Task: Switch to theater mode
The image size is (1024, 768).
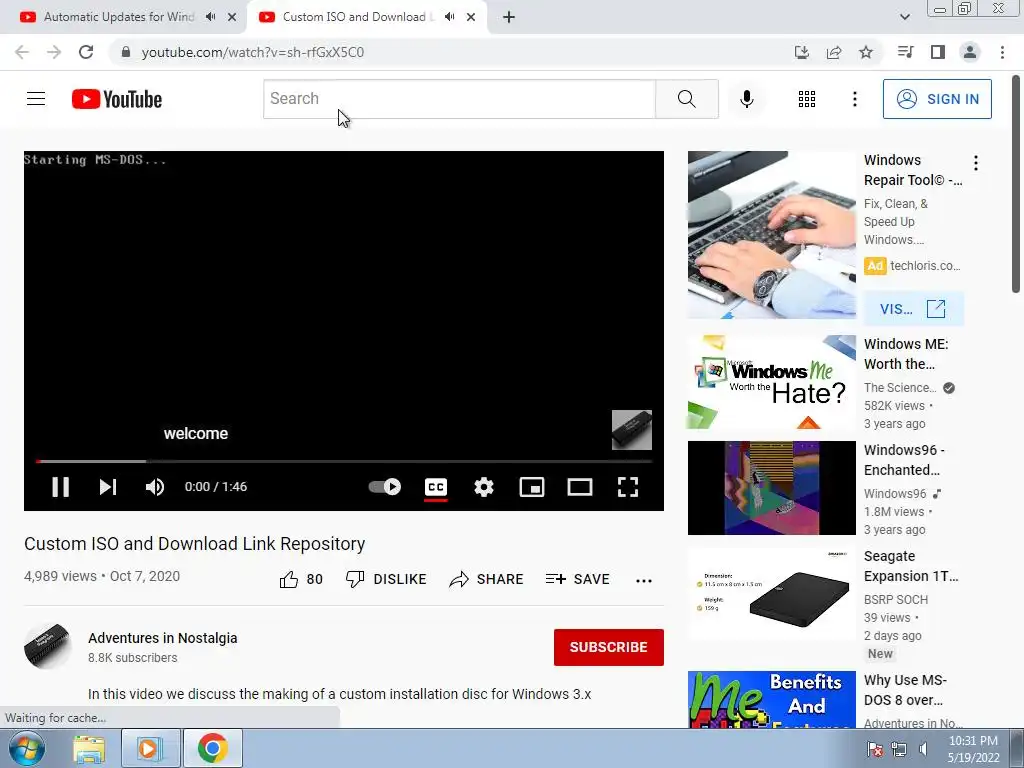Action: pos(580,487)
